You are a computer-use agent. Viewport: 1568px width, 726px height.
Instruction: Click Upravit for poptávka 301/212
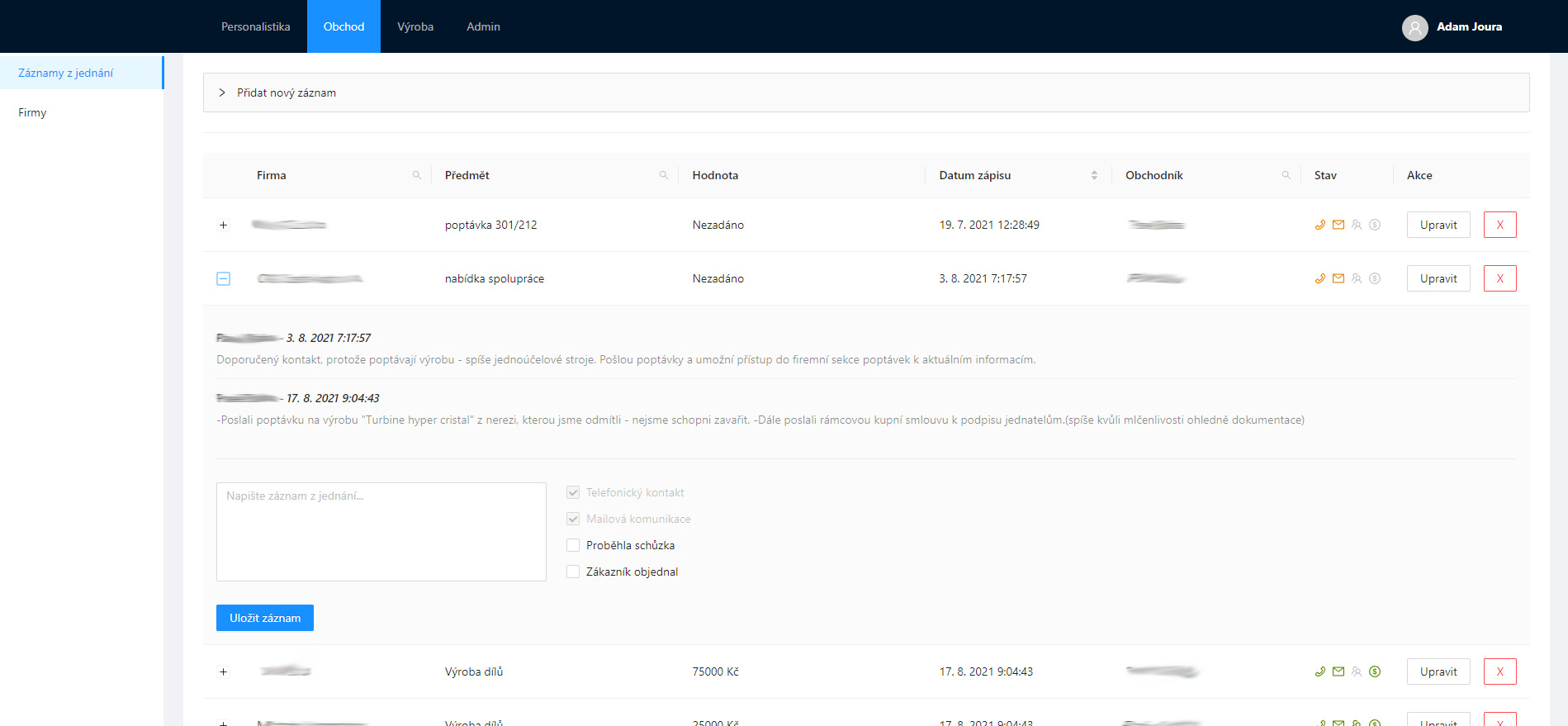[1438, 225]
